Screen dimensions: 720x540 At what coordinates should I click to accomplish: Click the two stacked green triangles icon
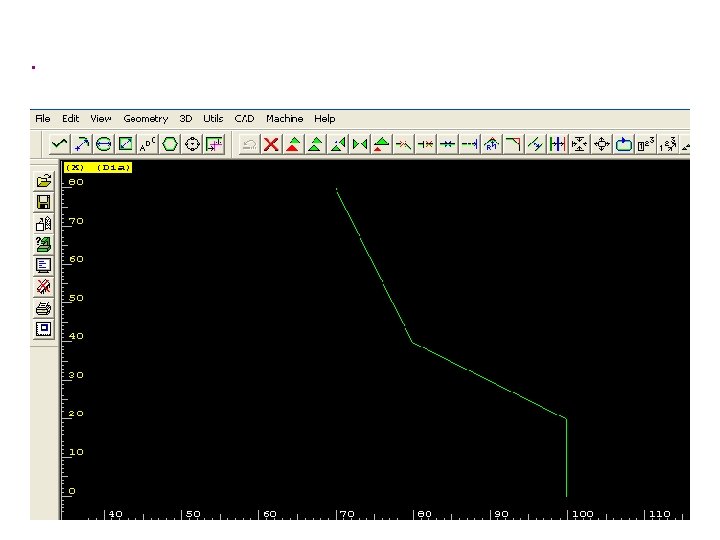click(x=315, y=145)
